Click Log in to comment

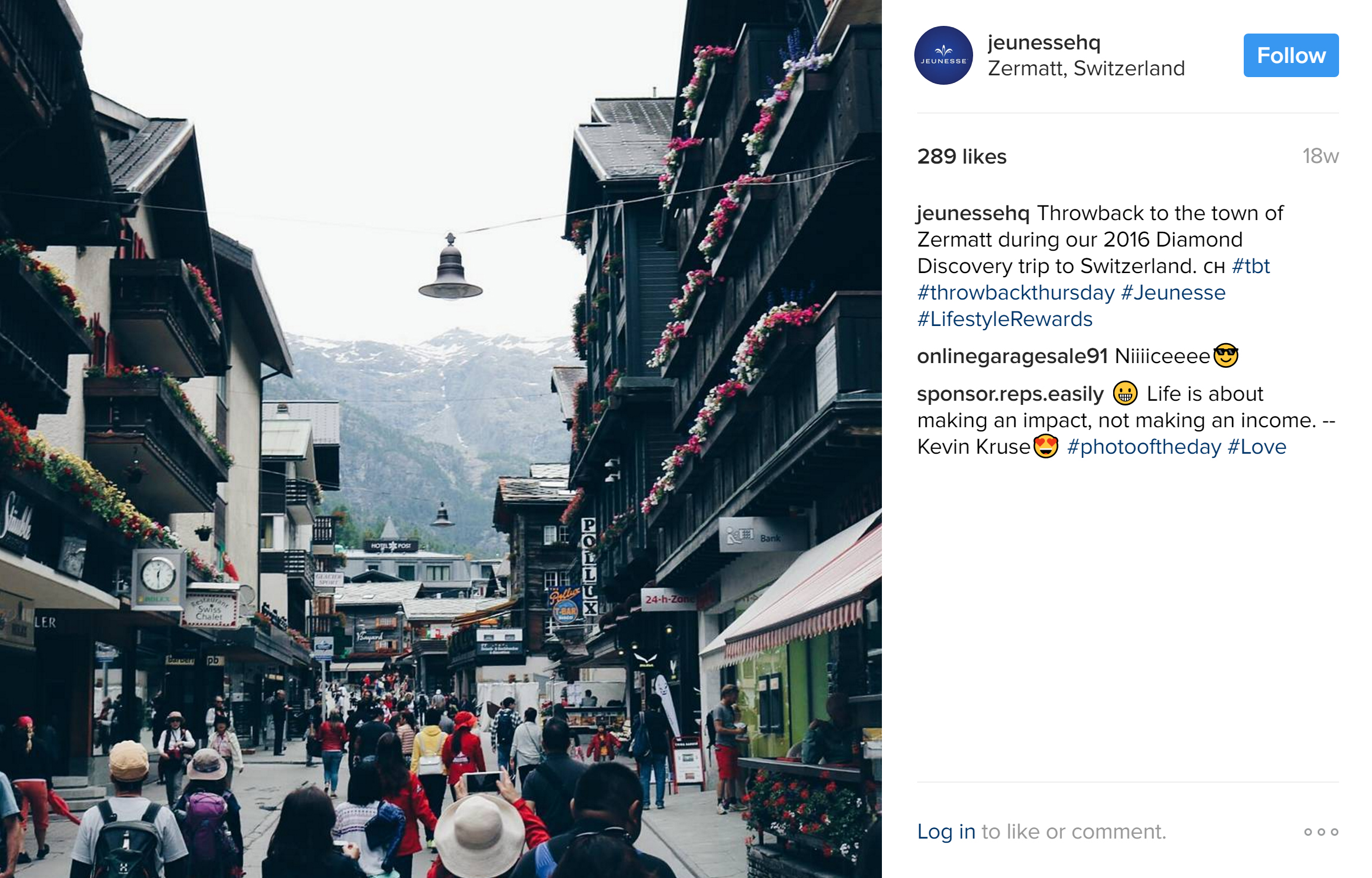[x=946, y=832]
